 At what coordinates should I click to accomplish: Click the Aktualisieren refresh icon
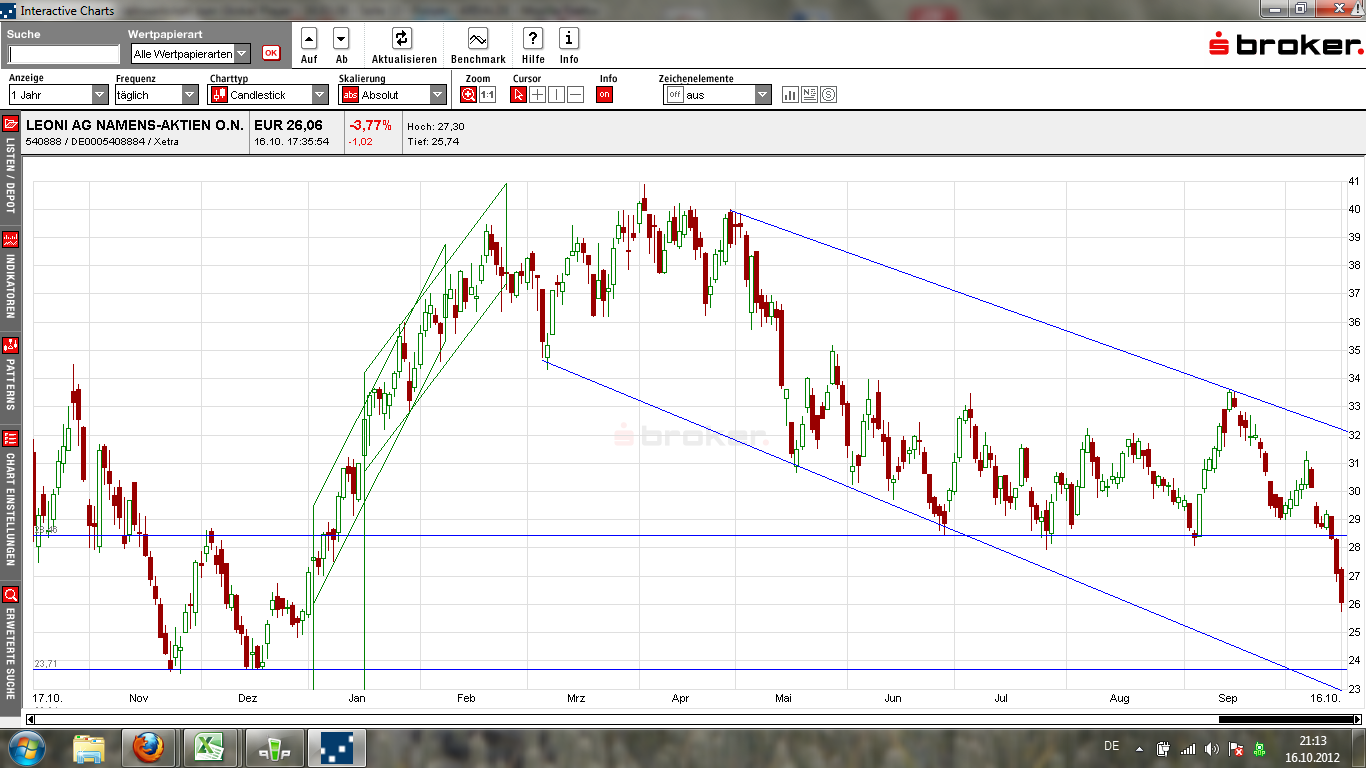401,39
